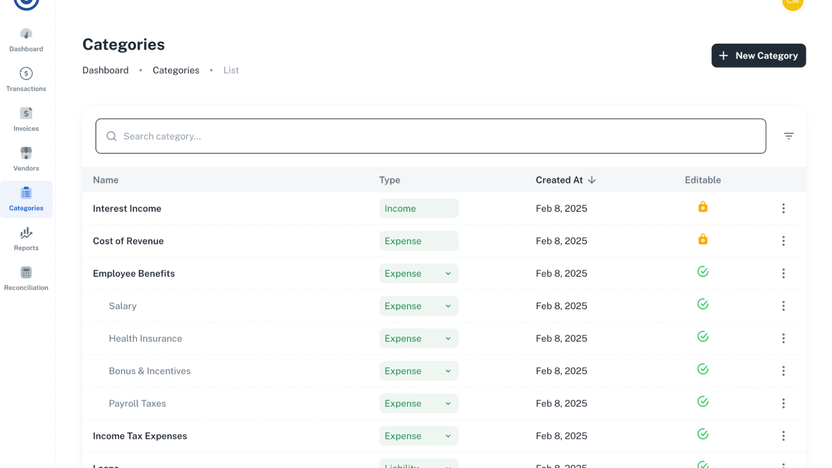The height and width of the screenshot is (468, 832).
Task: Open Invoices from the sidebar
Action: tap(26, 119)
